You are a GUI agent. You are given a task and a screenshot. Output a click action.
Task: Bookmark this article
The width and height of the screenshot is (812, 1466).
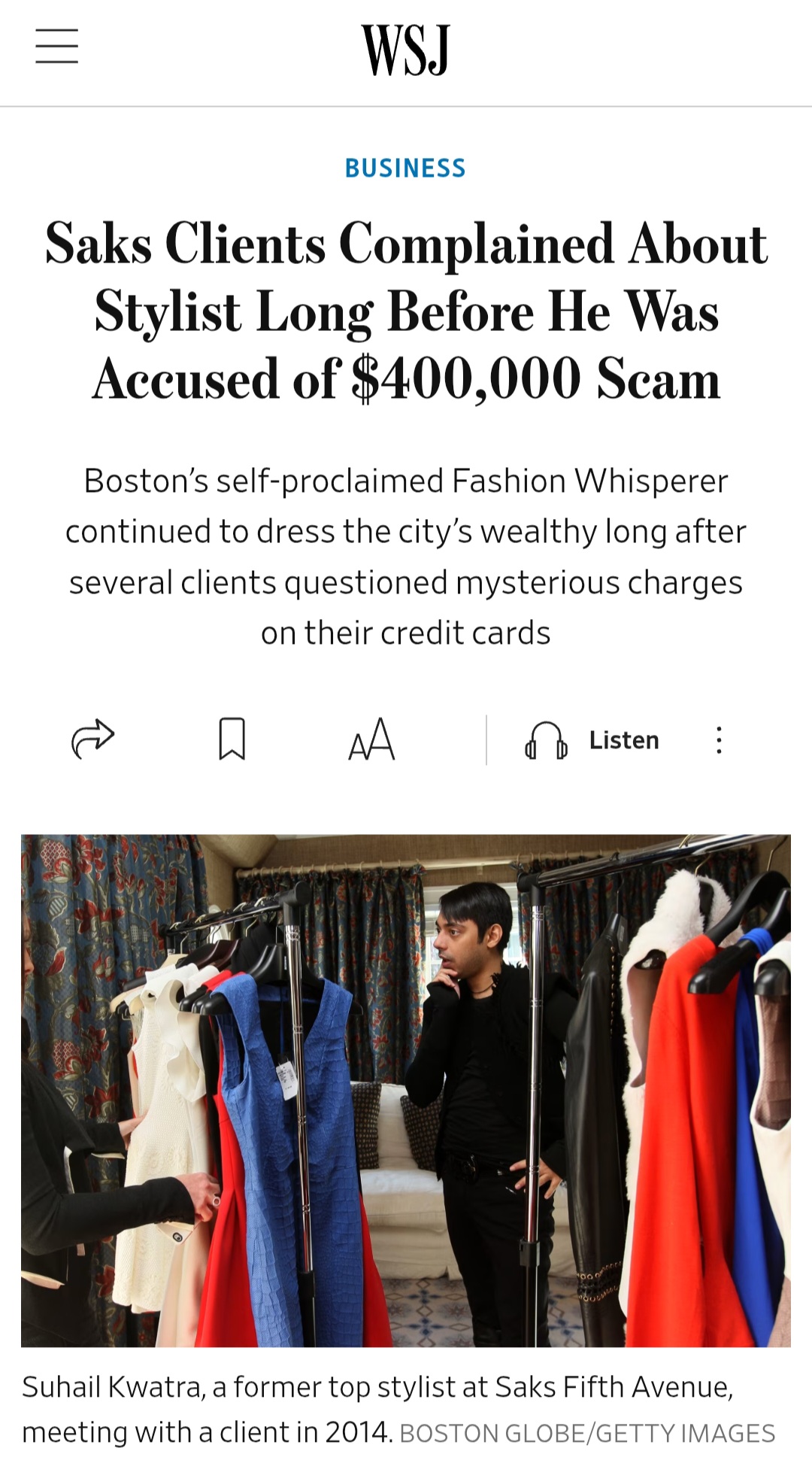click(232, 739)
